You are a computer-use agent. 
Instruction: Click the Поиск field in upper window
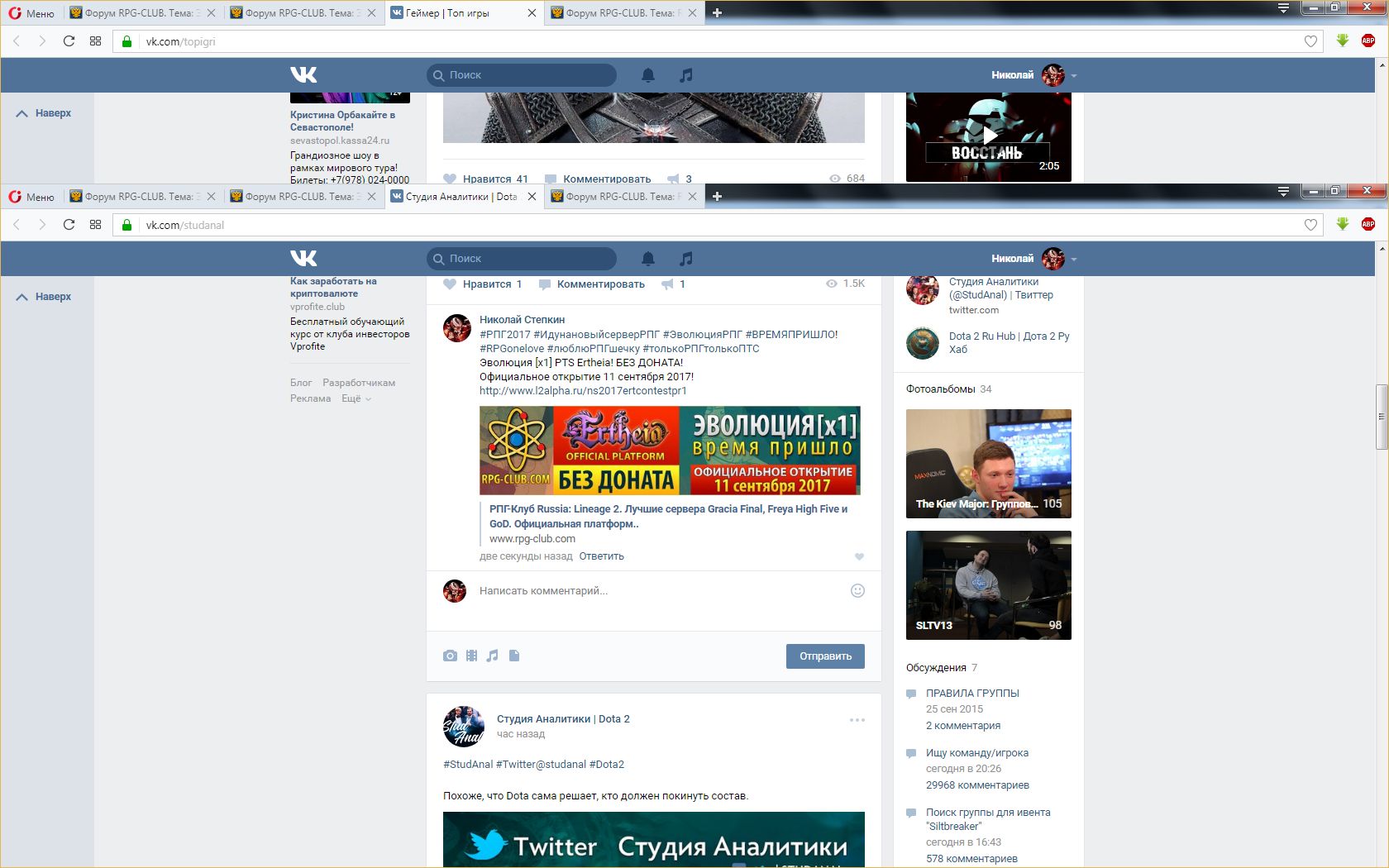click(522, 75)
